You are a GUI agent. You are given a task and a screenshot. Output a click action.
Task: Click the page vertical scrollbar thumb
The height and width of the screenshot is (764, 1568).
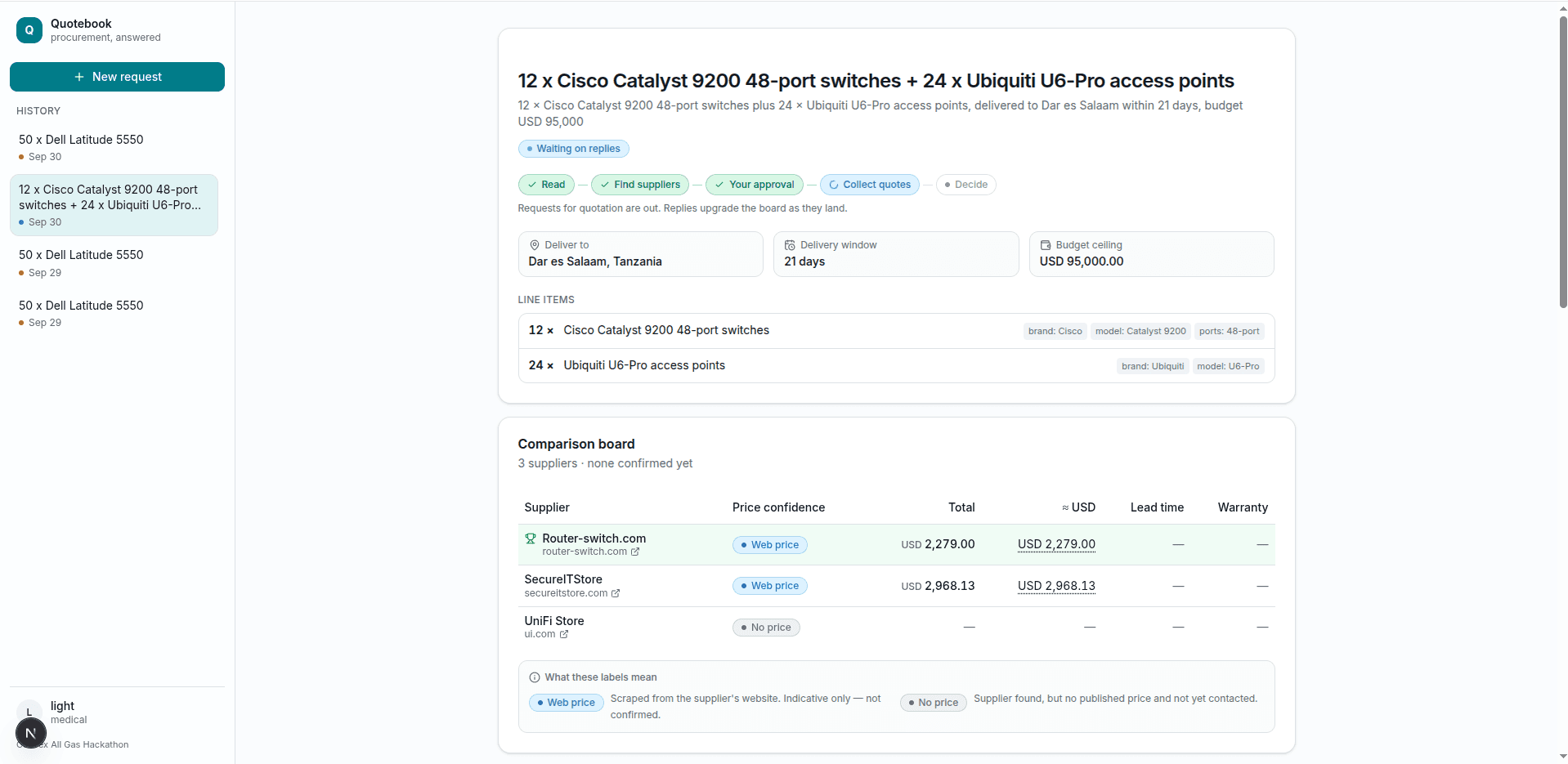(x=1563, y=162)
